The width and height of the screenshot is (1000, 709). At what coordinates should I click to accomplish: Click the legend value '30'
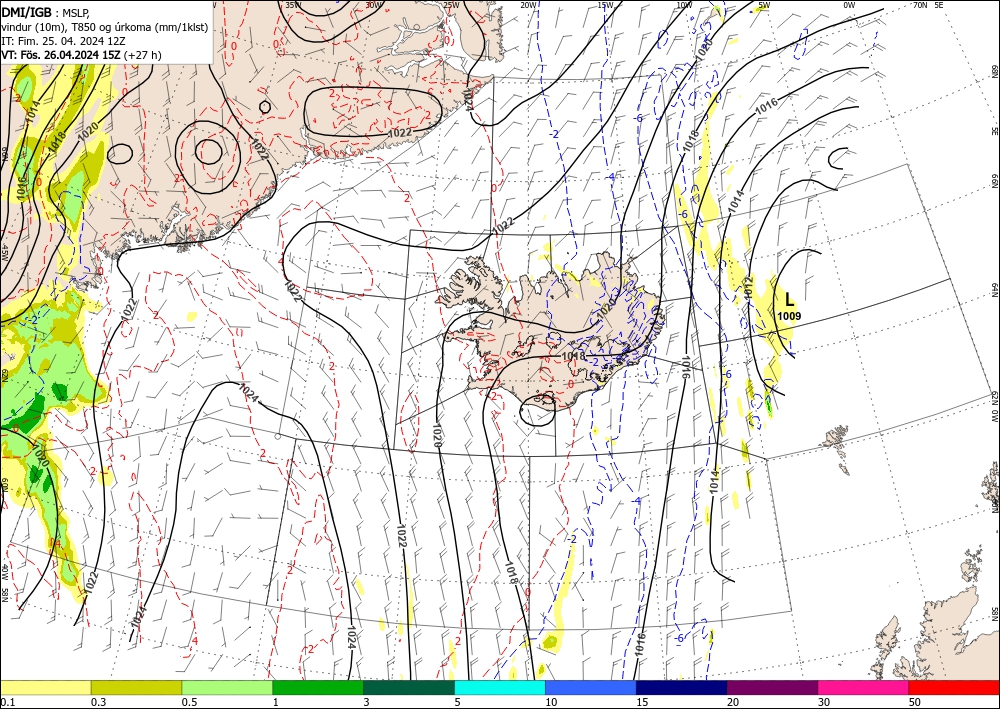click(x=825, y=702)
